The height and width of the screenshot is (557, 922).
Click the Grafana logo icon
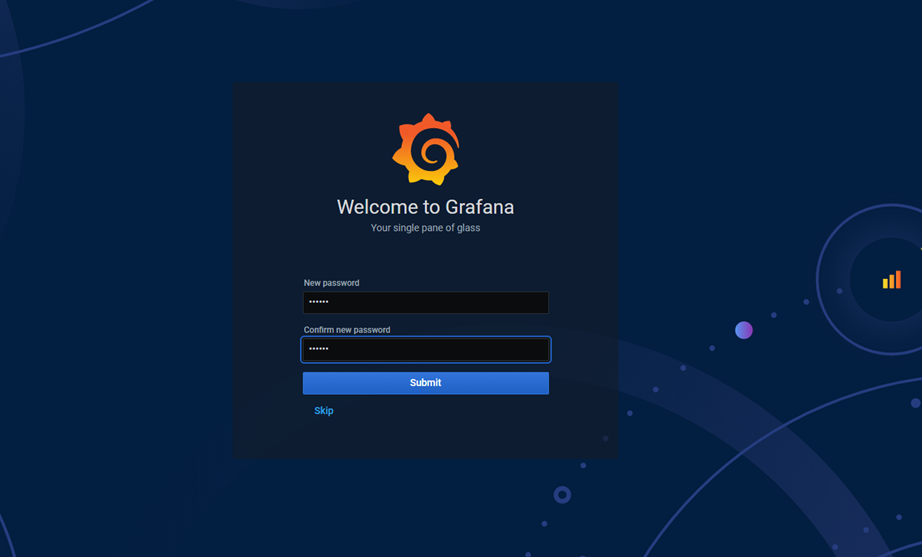[426, 149]
